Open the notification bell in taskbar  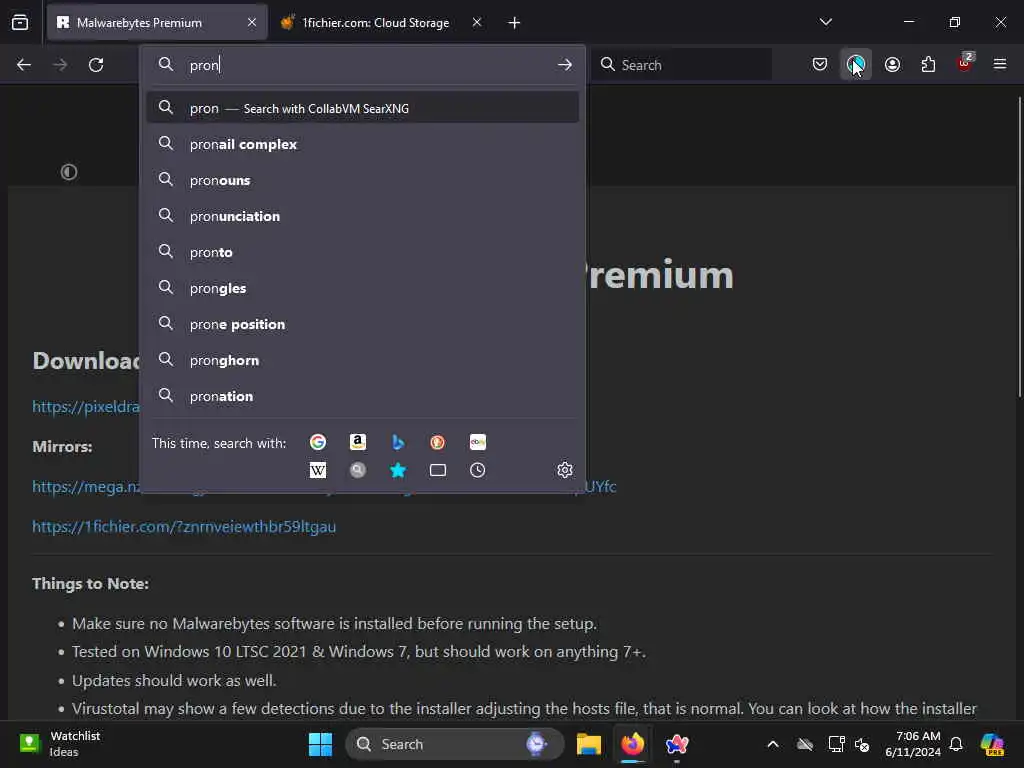coord(956,744)
